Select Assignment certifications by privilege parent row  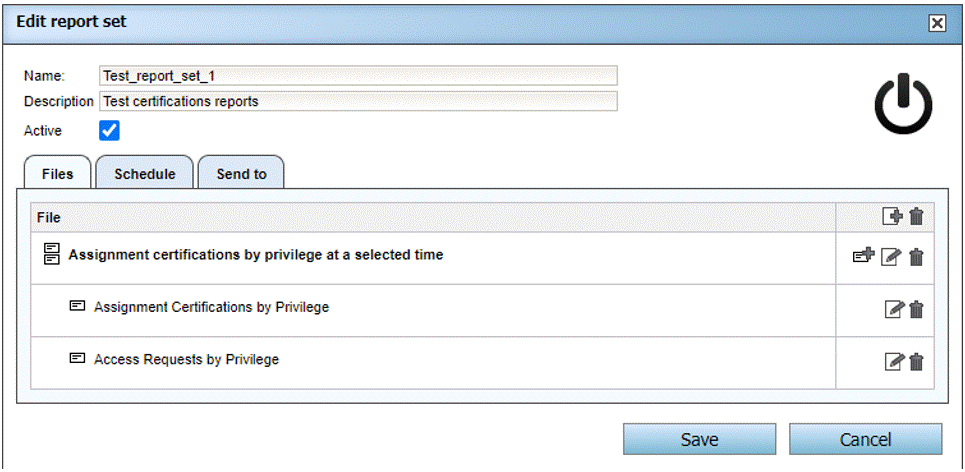[255, 255]
